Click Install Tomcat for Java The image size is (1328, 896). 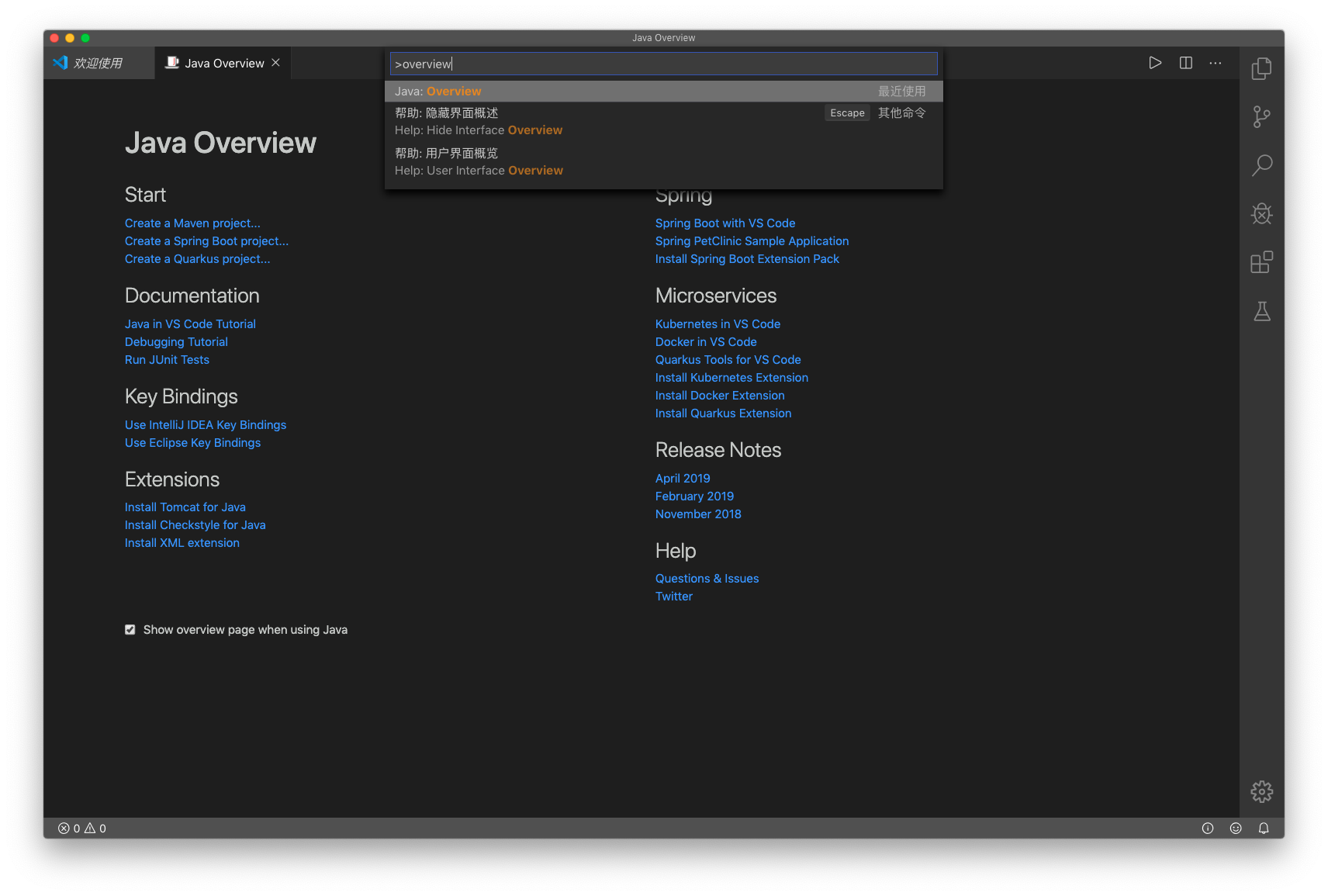185,507
